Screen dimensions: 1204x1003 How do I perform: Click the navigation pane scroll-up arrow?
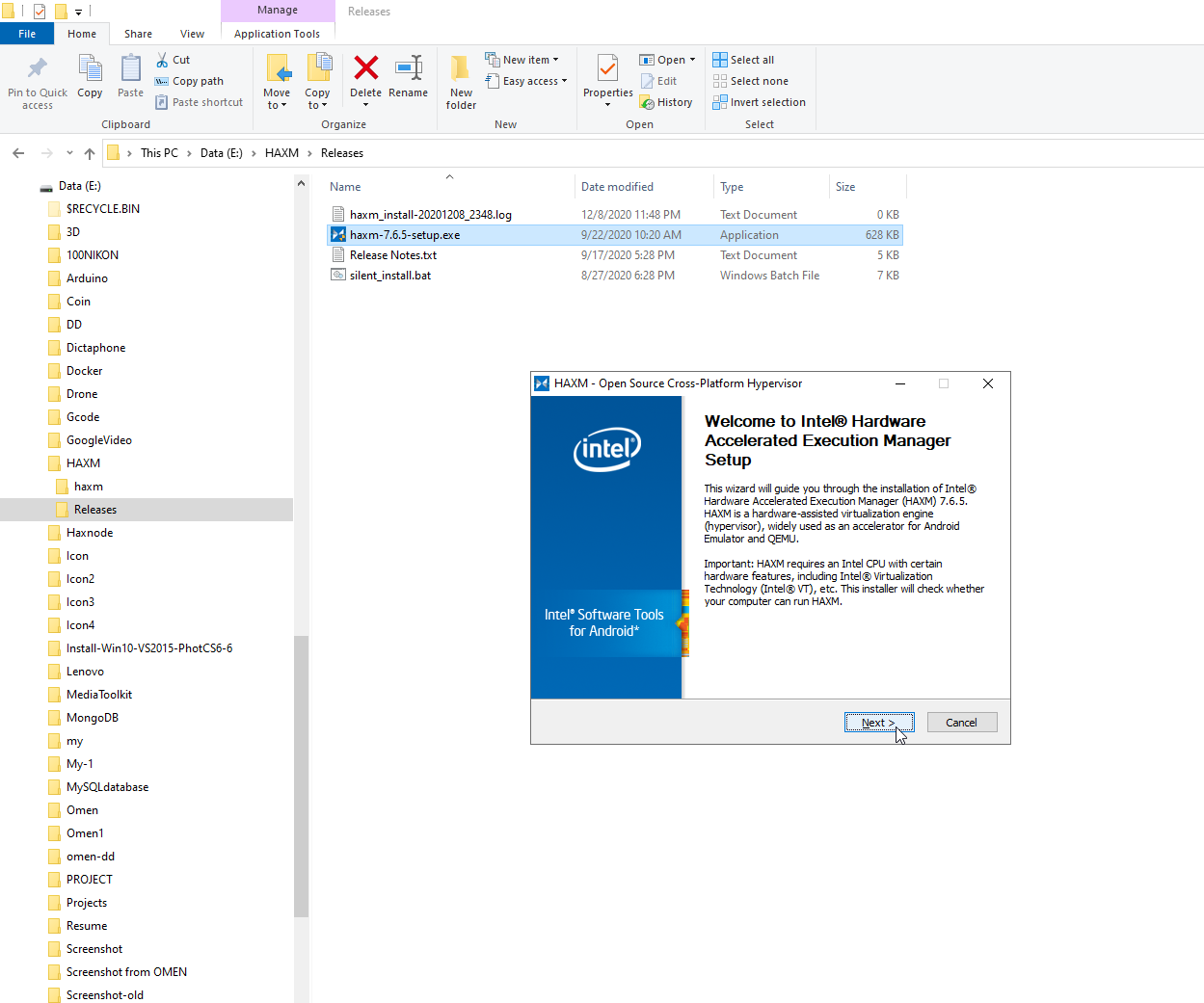[301, 183]
